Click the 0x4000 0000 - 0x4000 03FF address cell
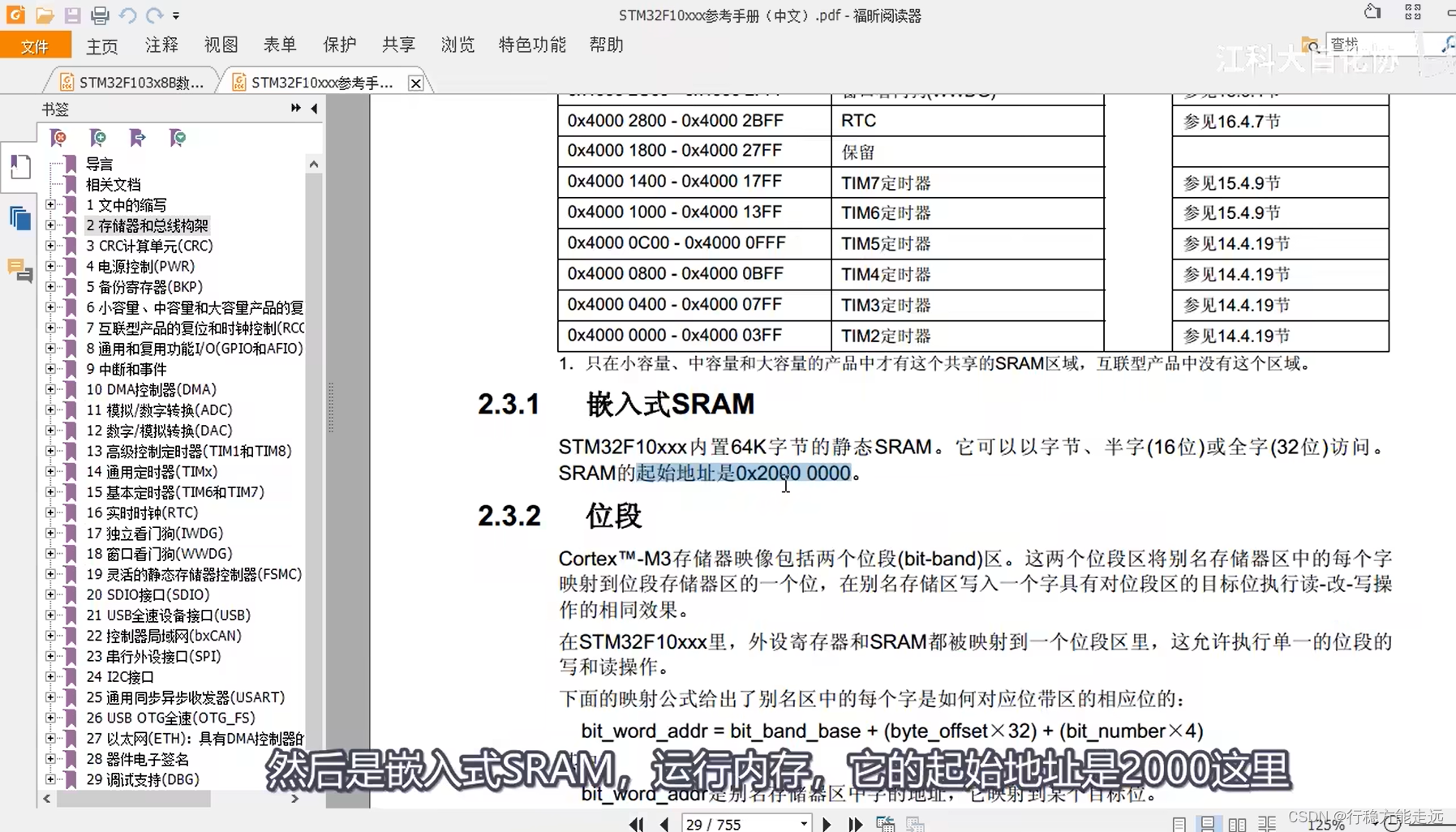The image size is (1456, 832). coord(674,335)
